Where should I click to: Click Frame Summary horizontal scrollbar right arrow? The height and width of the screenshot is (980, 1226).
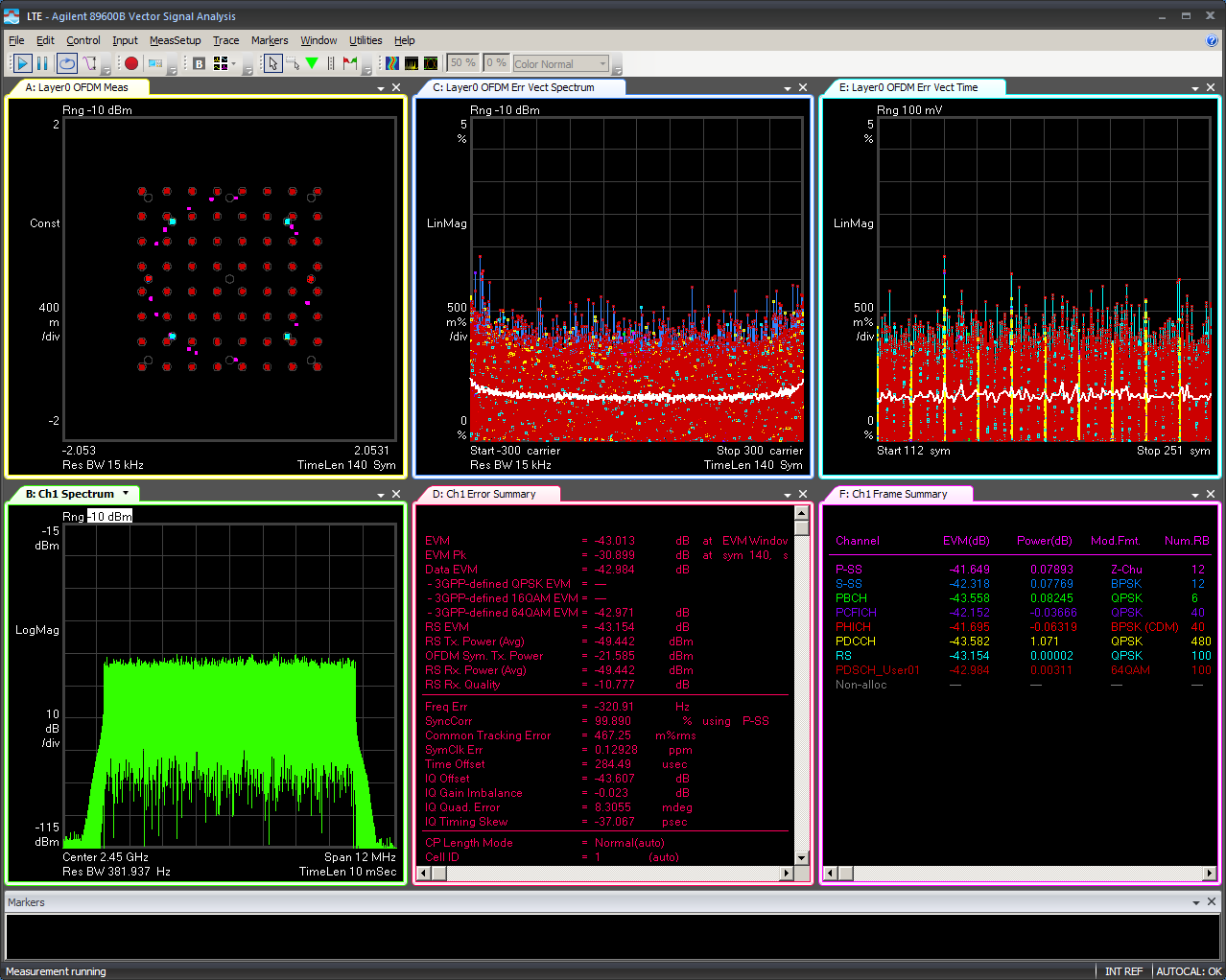coord(1209,873)
